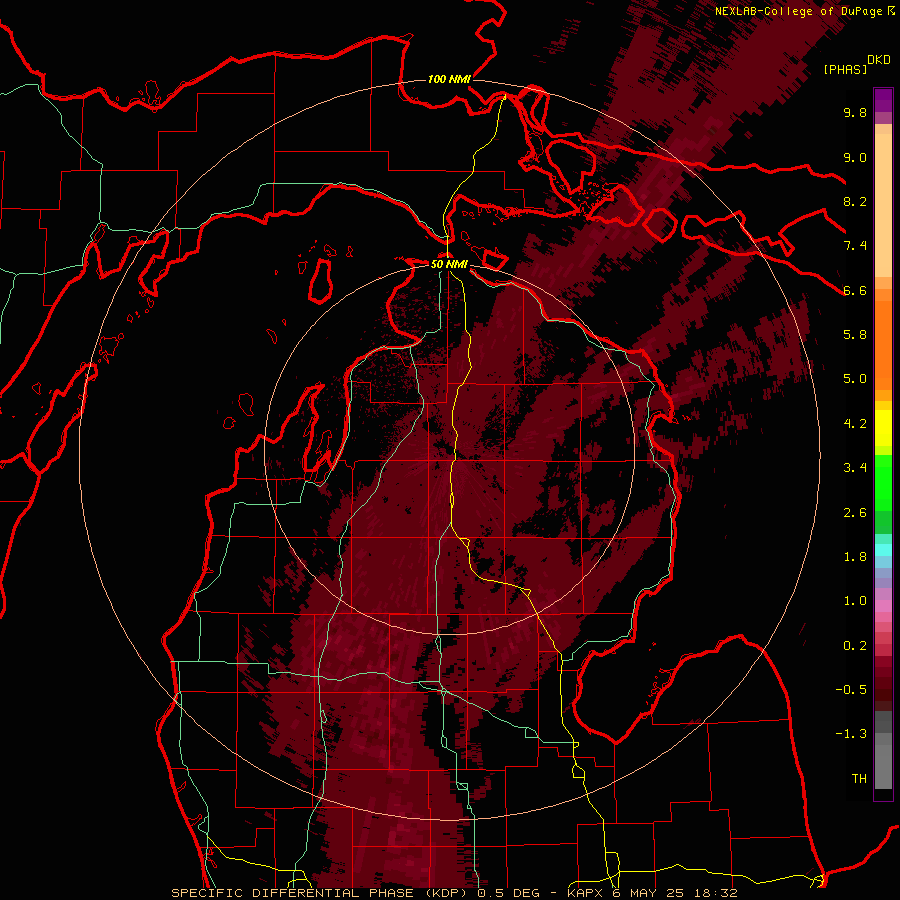Click the DKD product code label

[878, 60]
